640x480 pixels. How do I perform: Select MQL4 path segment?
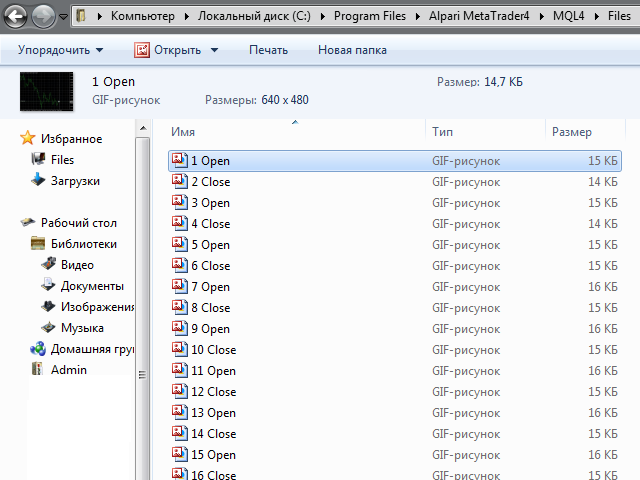(x=569, y=16)
